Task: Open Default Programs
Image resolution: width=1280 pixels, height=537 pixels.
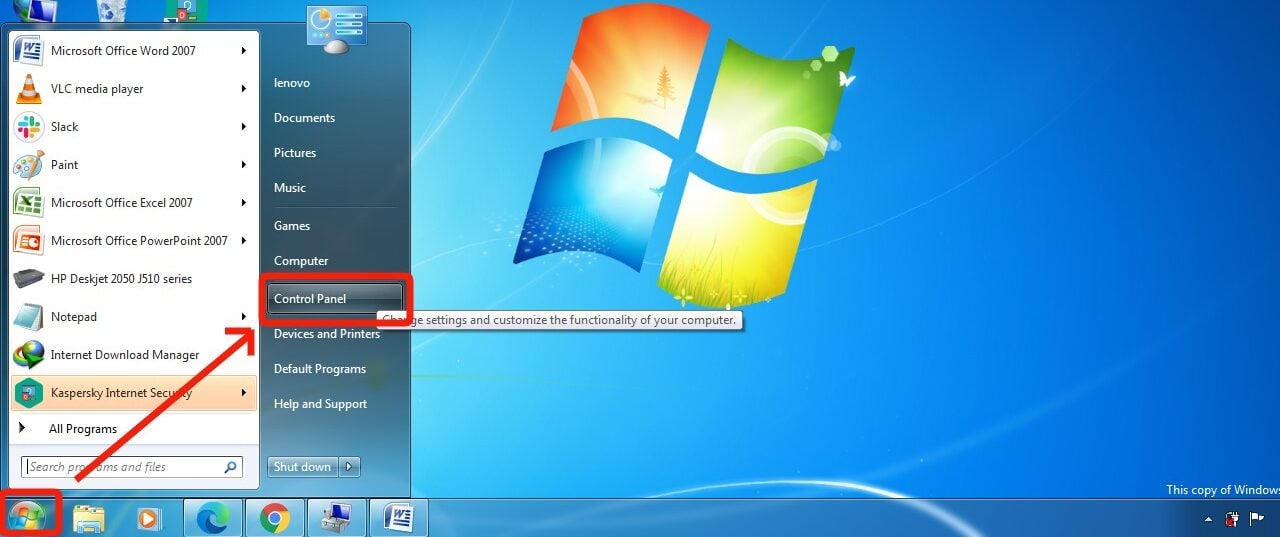Action: (320, 369)
